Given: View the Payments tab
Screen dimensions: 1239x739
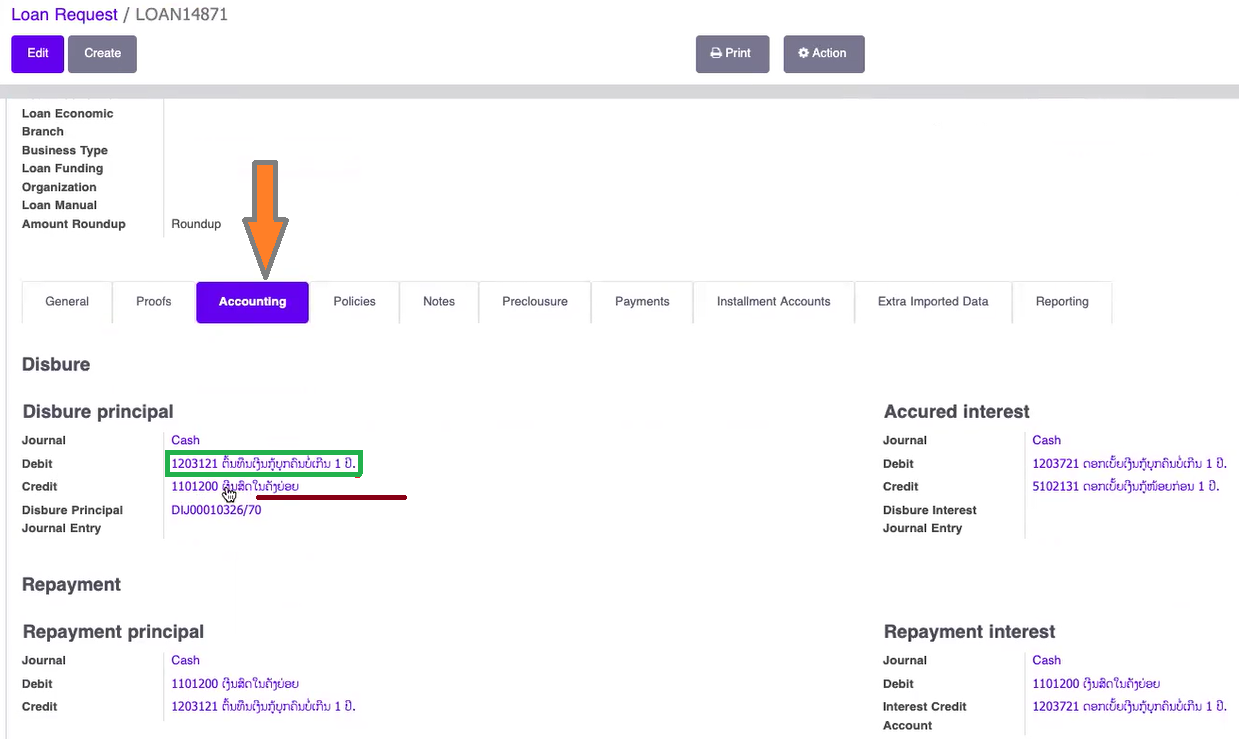Looking at the screenshot, I should tap(642, 302).
